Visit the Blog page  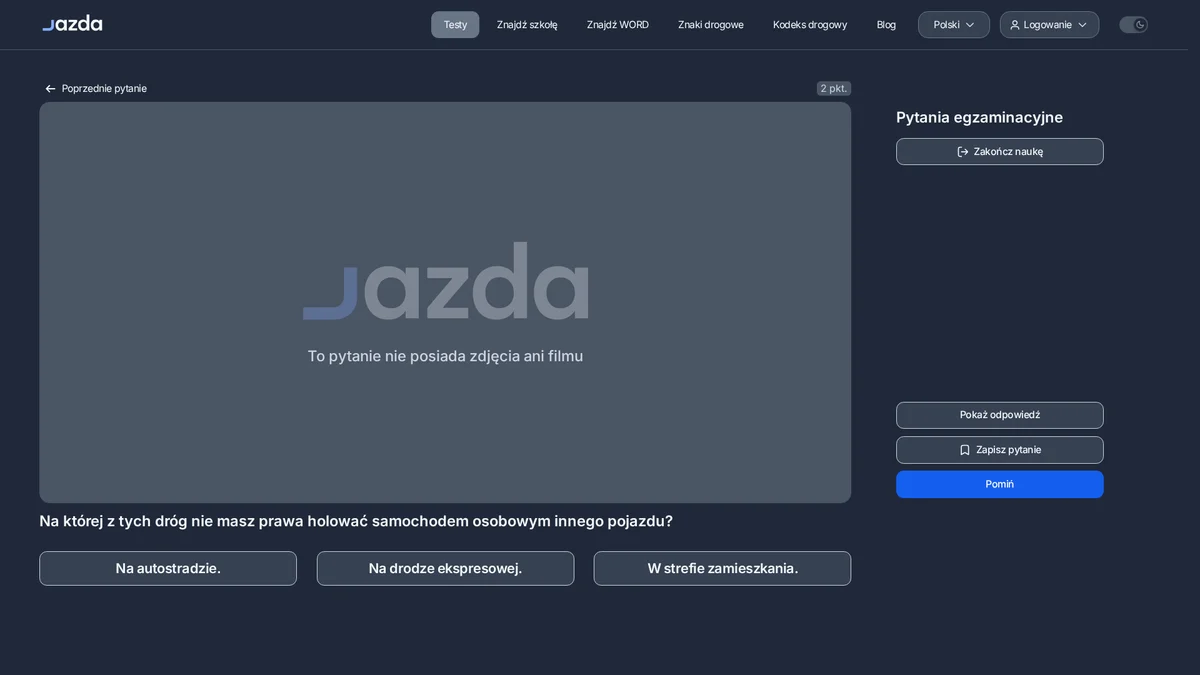tap(886, 25)
